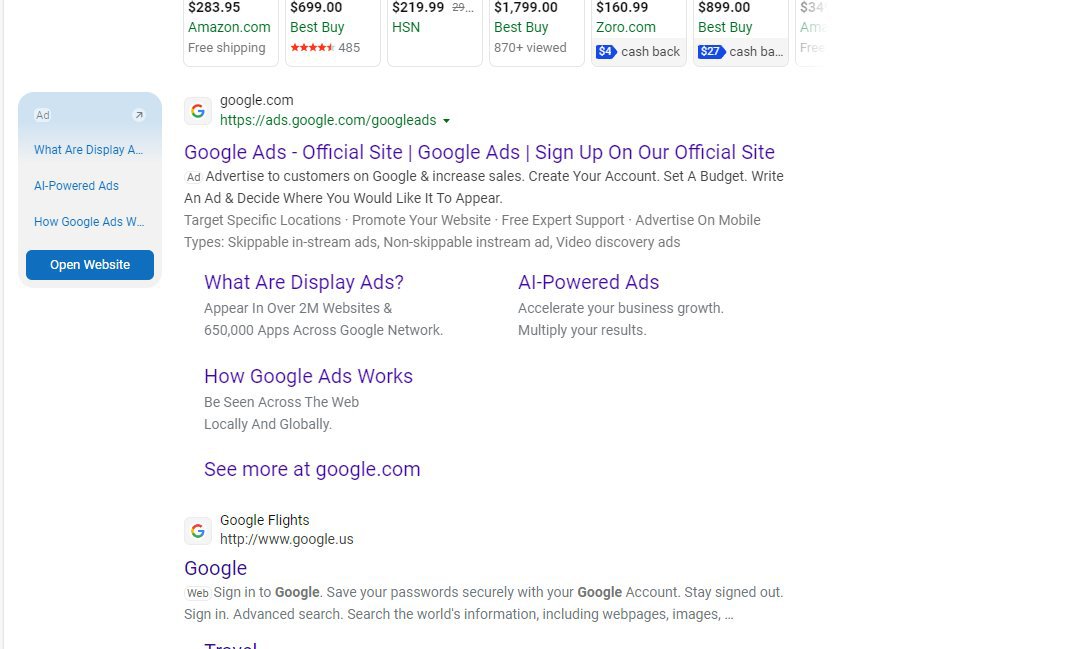Click the Free shipping text
Image resolution: width=1080 pixels, height=649 pixels.
point(227,48)
